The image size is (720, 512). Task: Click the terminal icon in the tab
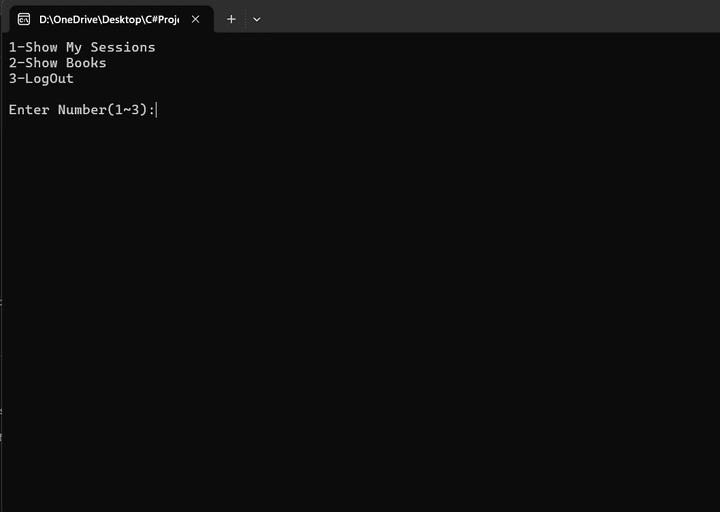click(x=23, y=19)
